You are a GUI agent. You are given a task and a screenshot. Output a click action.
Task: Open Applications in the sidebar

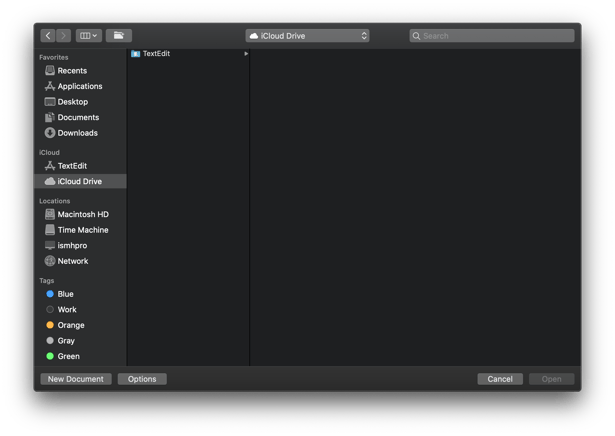80,86
